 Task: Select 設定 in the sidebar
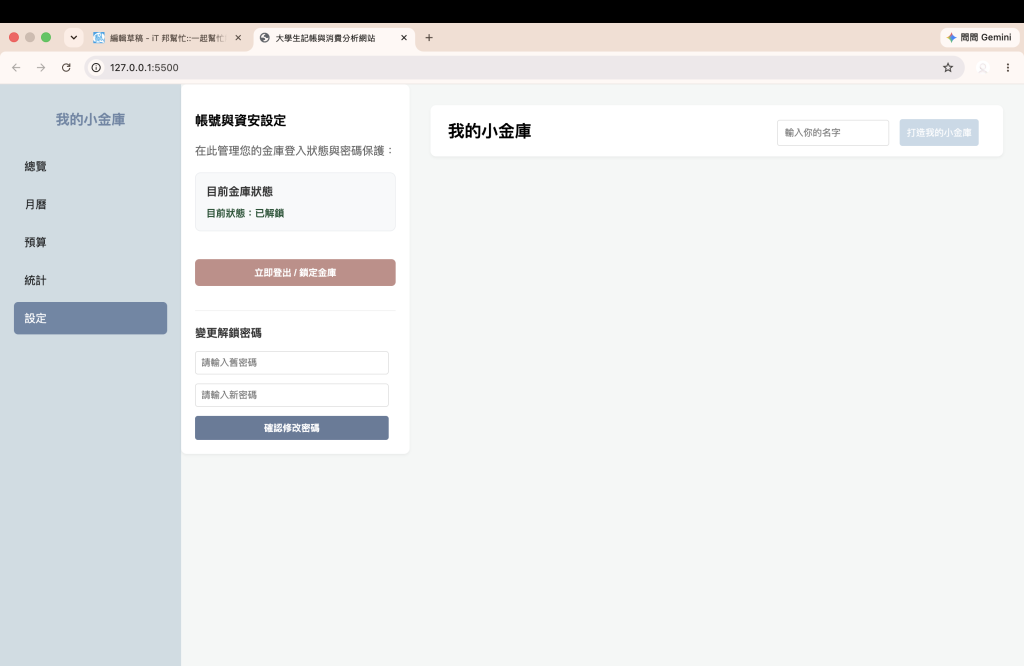90,318
